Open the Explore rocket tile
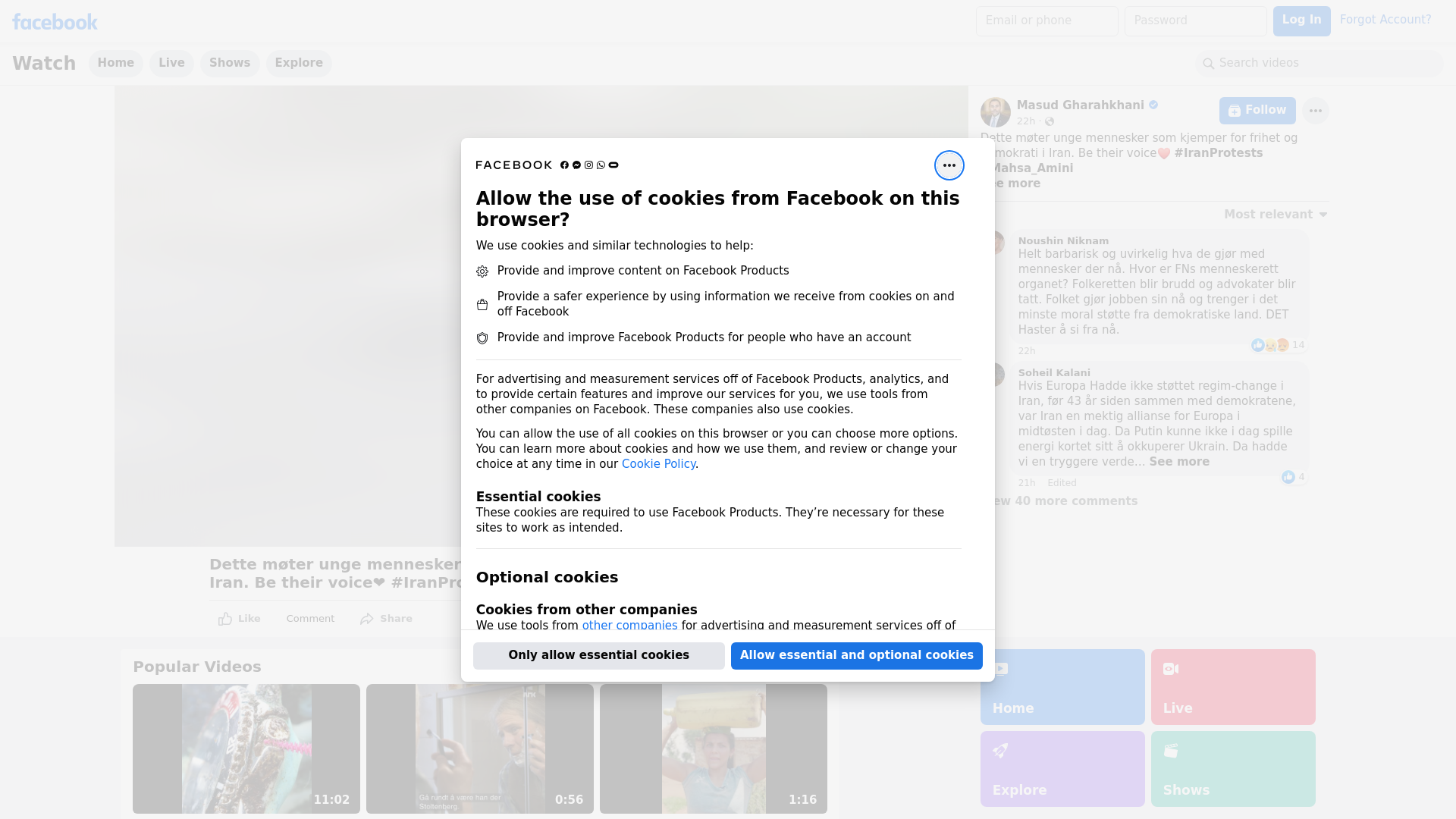1456x819 pixels. [x=1062, y=768]
